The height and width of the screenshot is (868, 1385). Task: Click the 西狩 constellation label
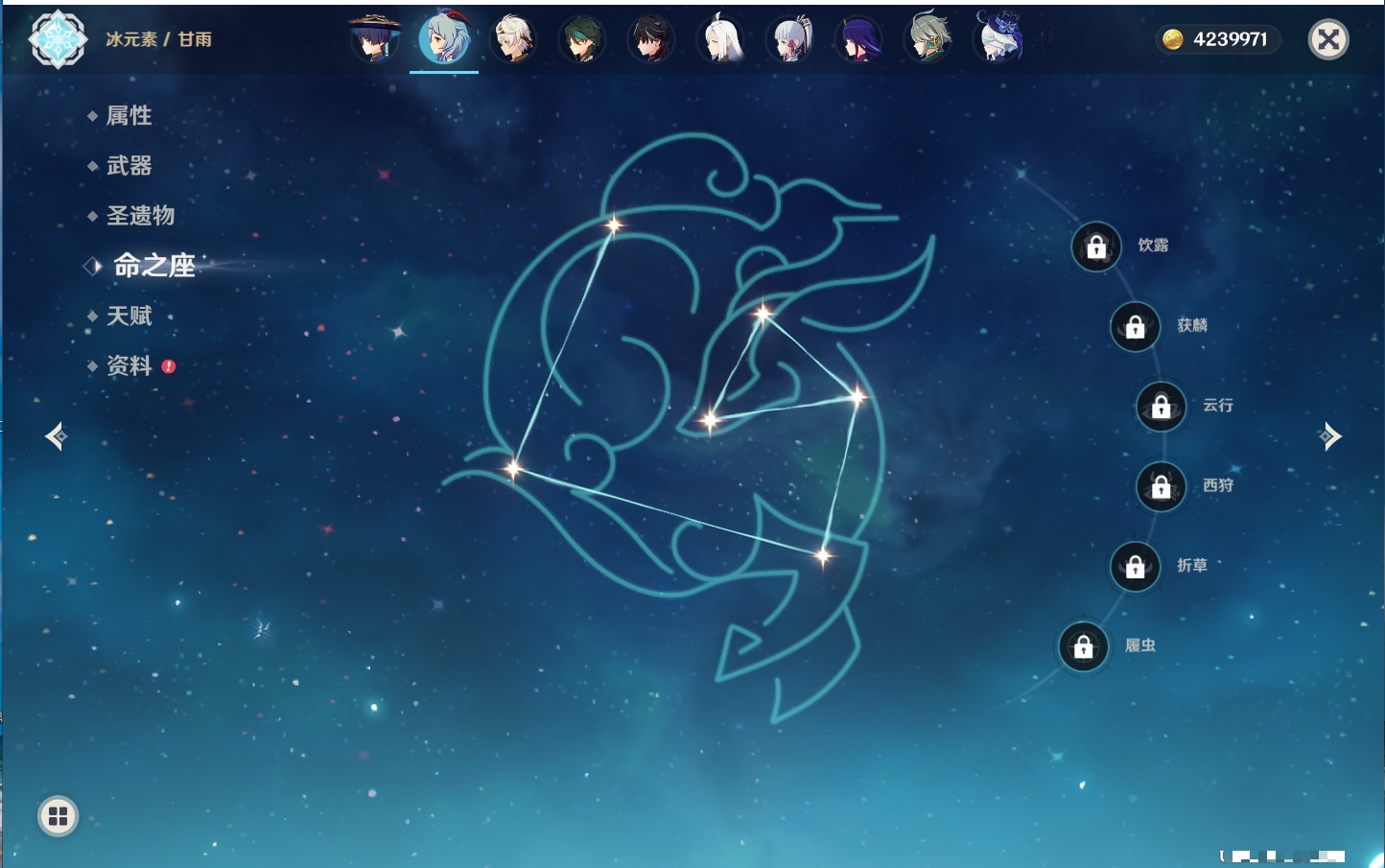[1218, 485]
